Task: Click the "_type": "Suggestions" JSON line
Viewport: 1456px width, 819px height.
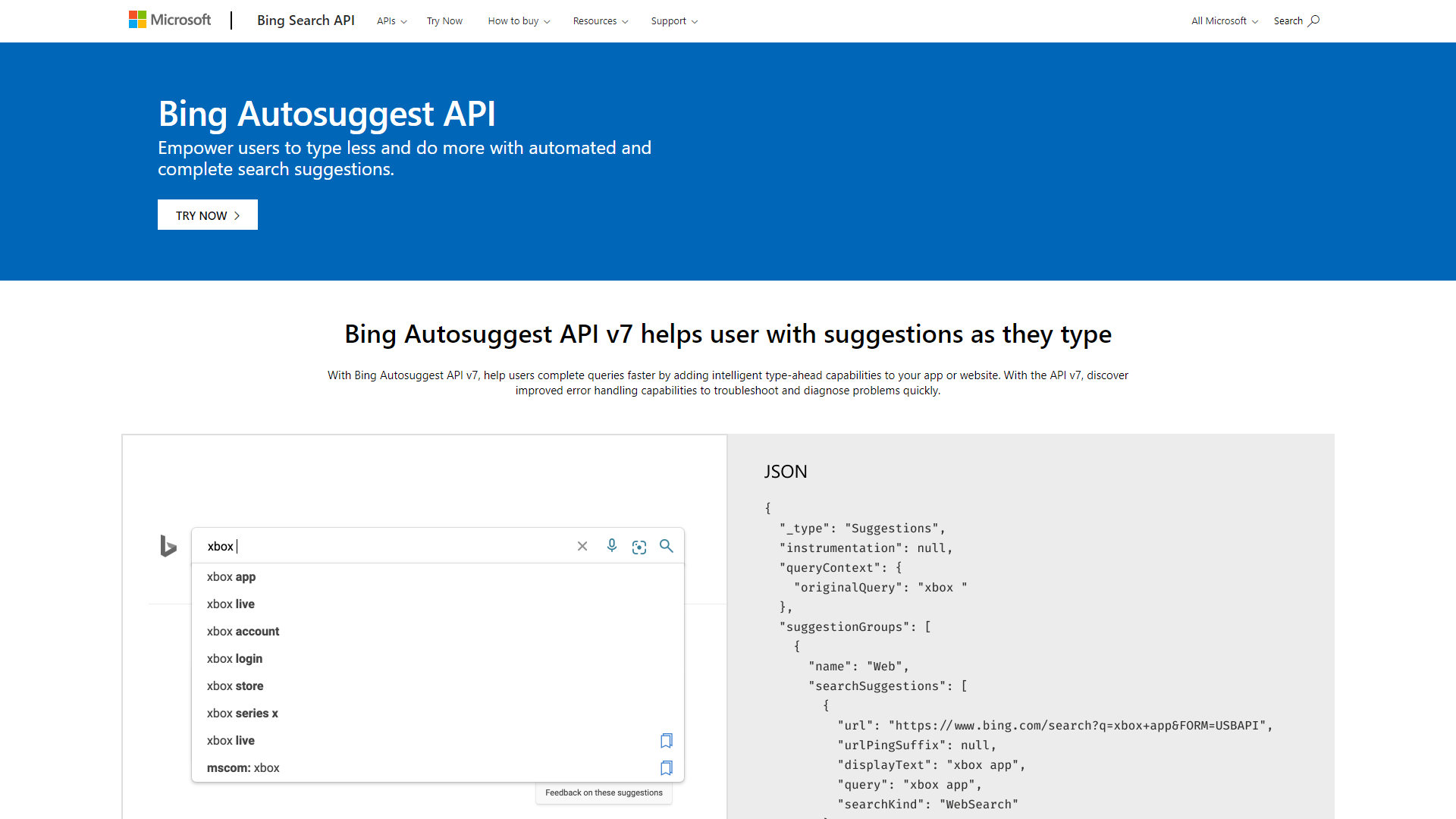Action: coord(862,529)
